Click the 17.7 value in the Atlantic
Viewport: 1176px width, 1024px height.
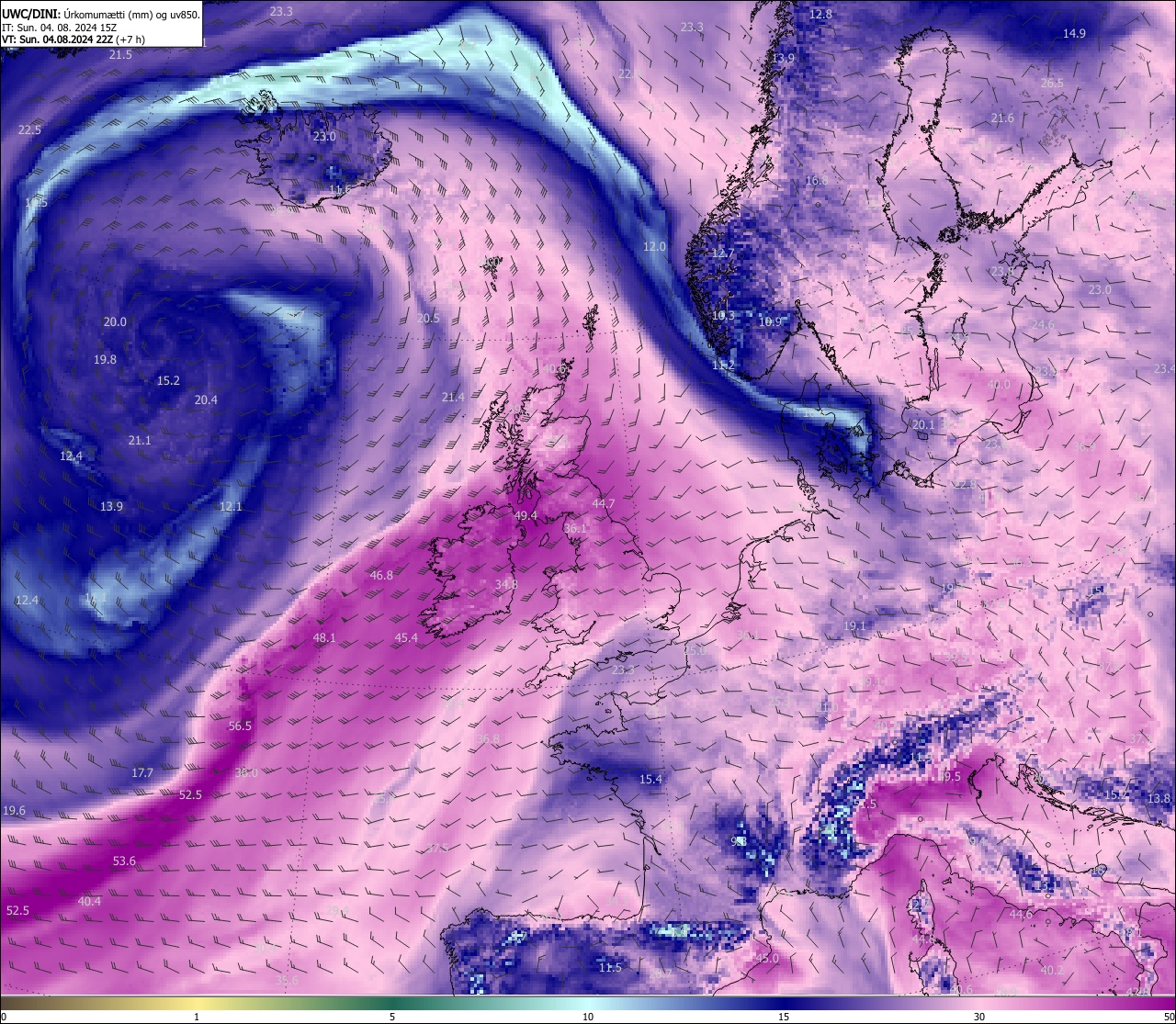pyautogui.click(x=142, y=773)
